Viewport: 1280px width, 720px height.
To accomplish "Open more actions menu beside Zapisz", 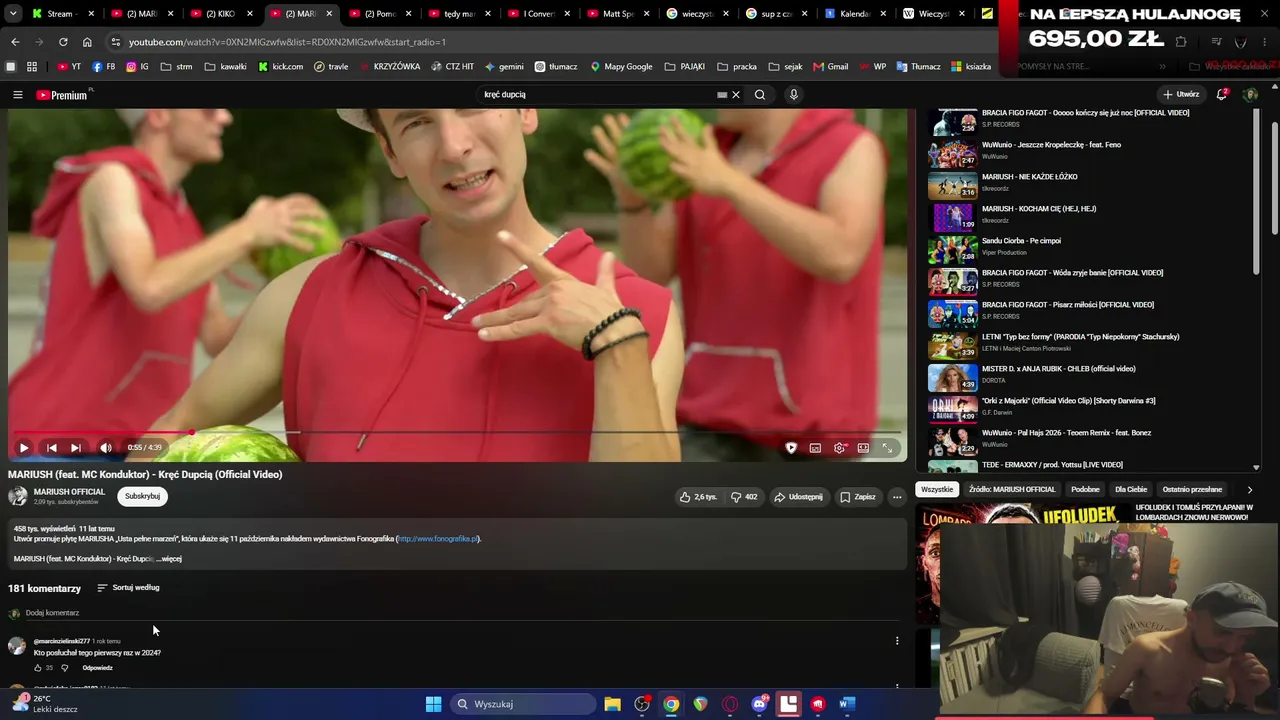I will pyautogui.click(x=897, y=497).
